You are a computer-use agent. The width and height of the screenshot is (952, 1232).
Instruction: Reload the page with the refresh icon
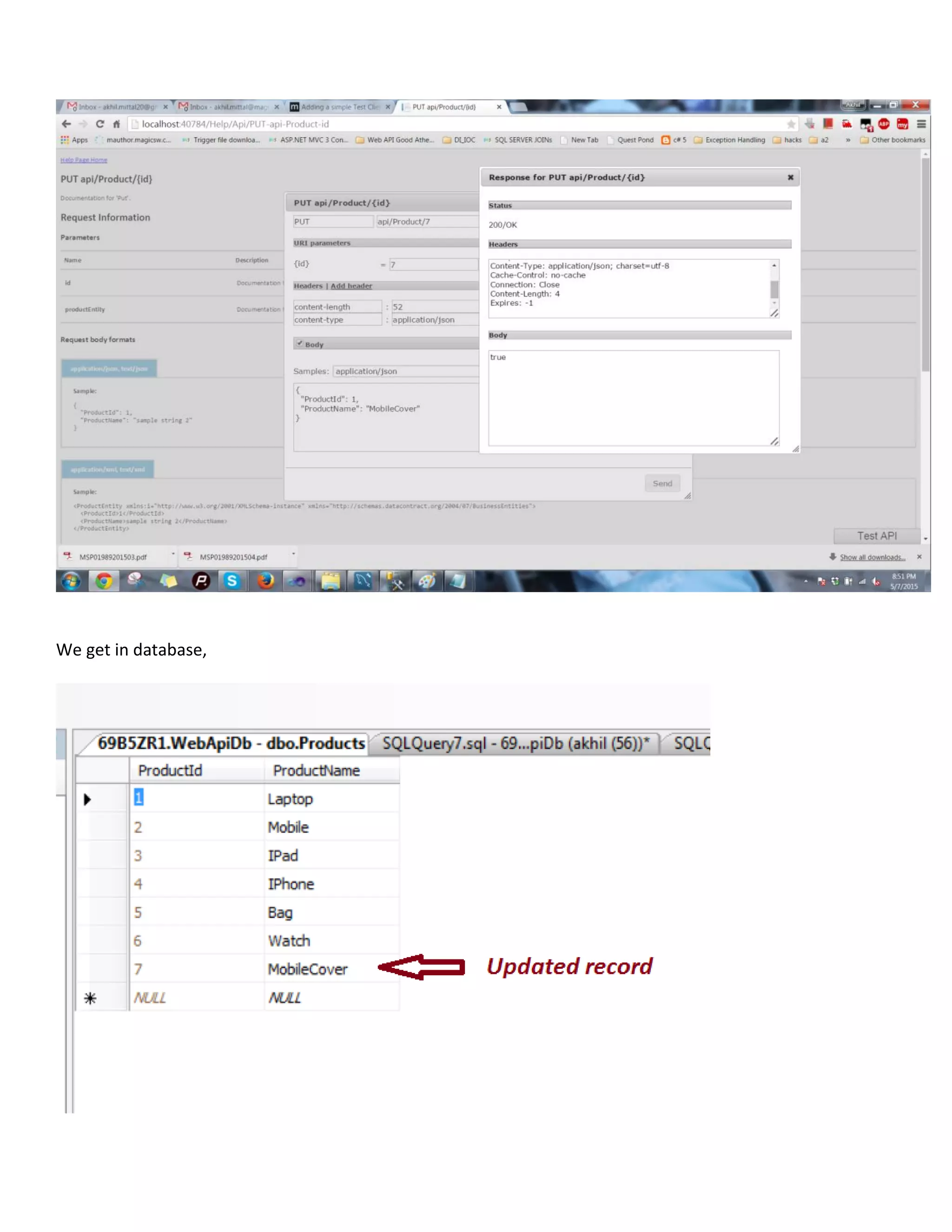tap(100, 124)
